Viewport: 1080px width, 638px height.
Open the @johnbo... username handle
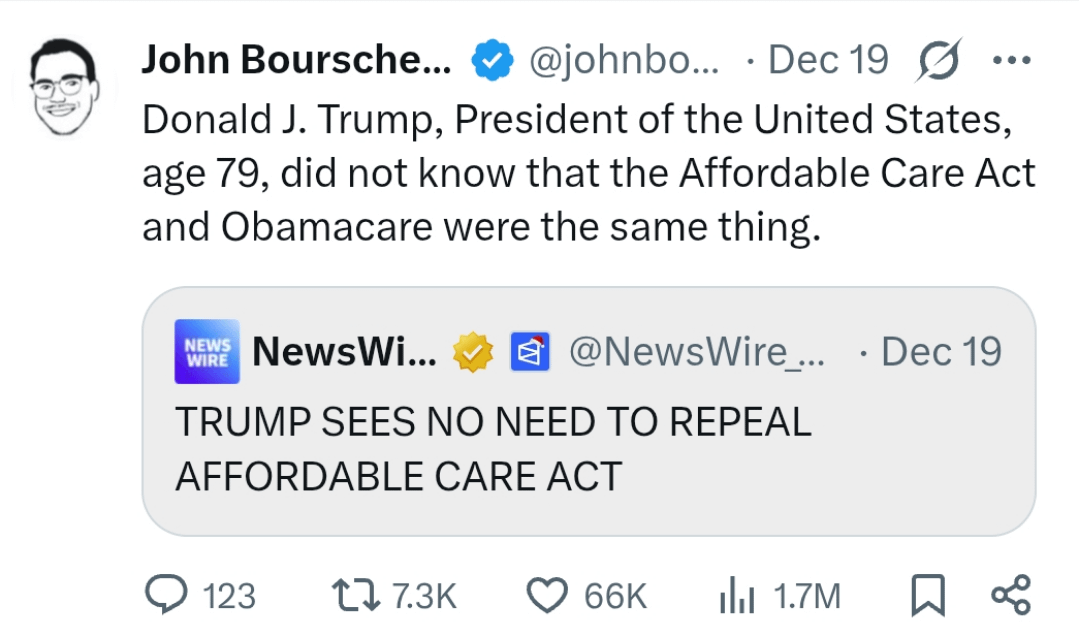[622, 61]
